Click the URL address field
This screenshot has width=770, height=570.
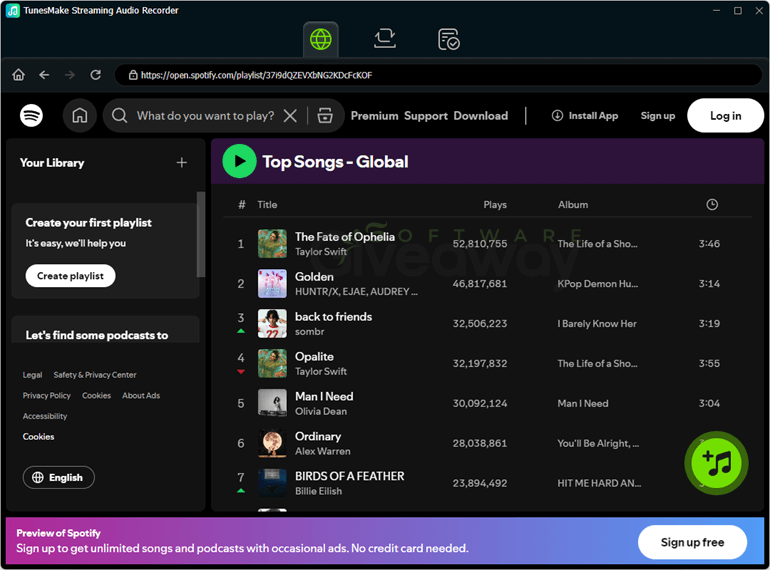438,75
